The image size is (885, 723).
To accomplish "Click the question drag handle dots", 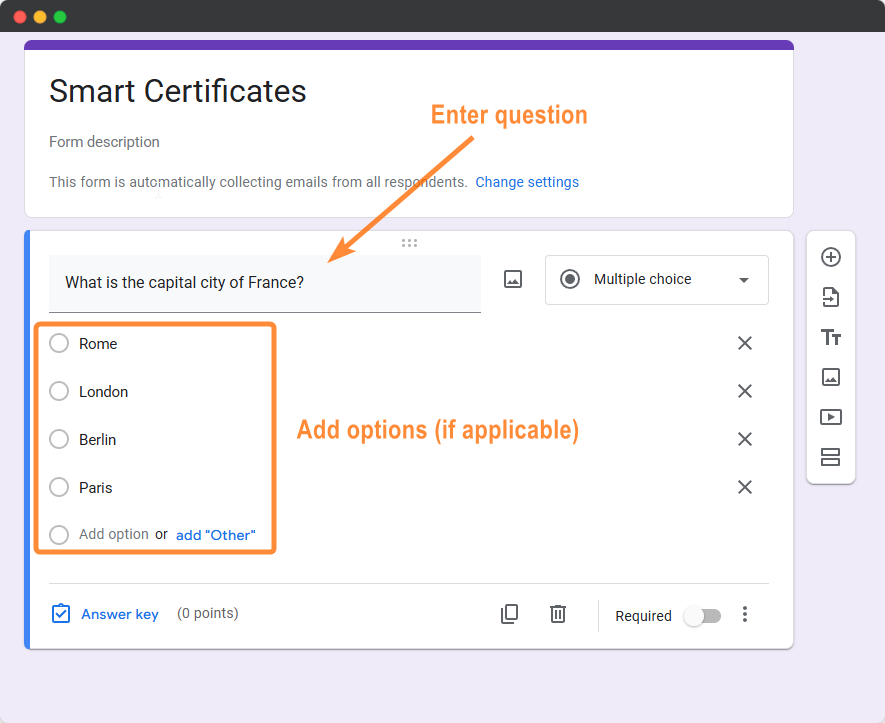I will click(409, 243).
